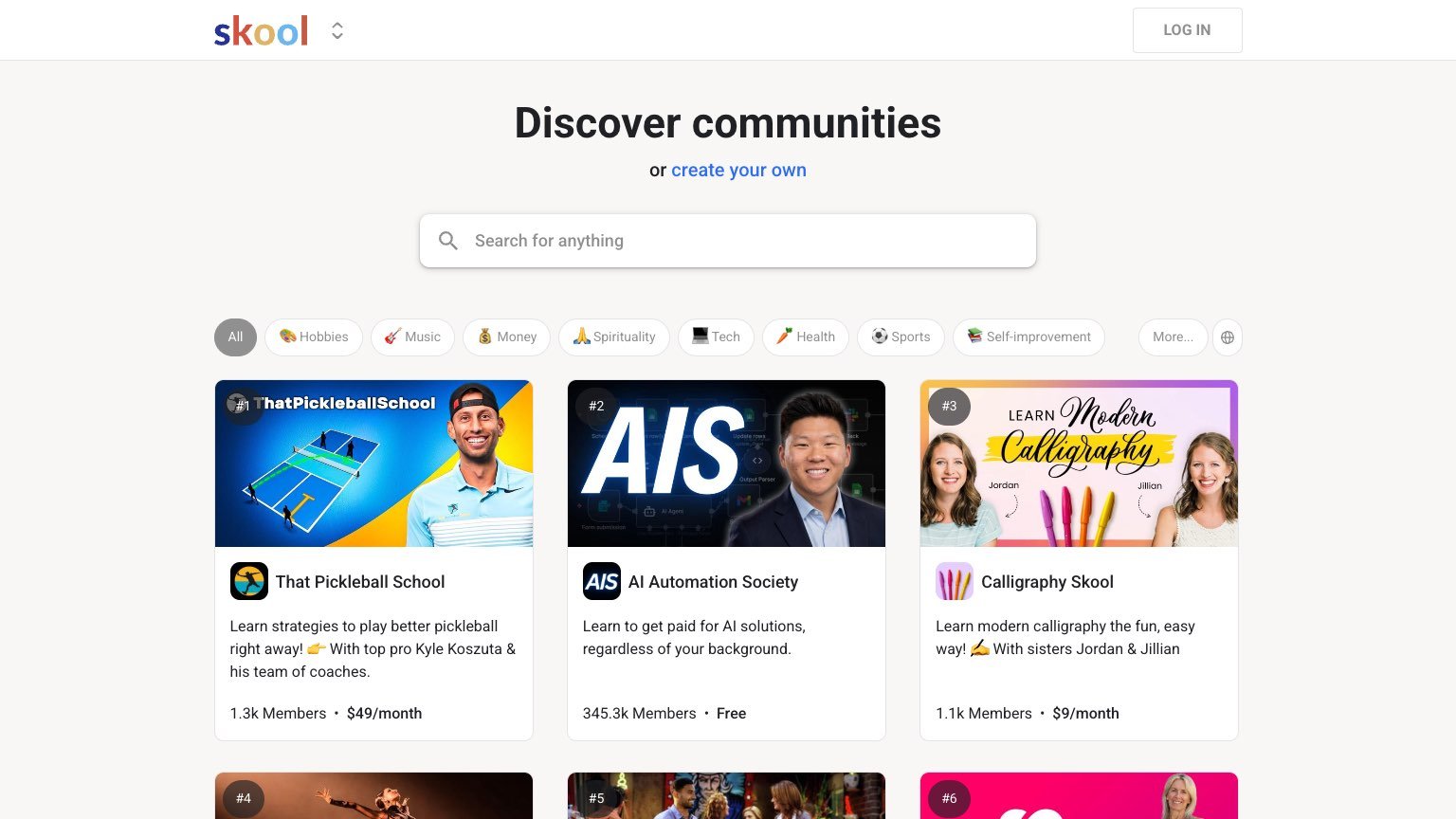The width and height of the screenshot is (1456, 819).
Task: Click the #3 rank badge
Action: (x=949, y=406)
